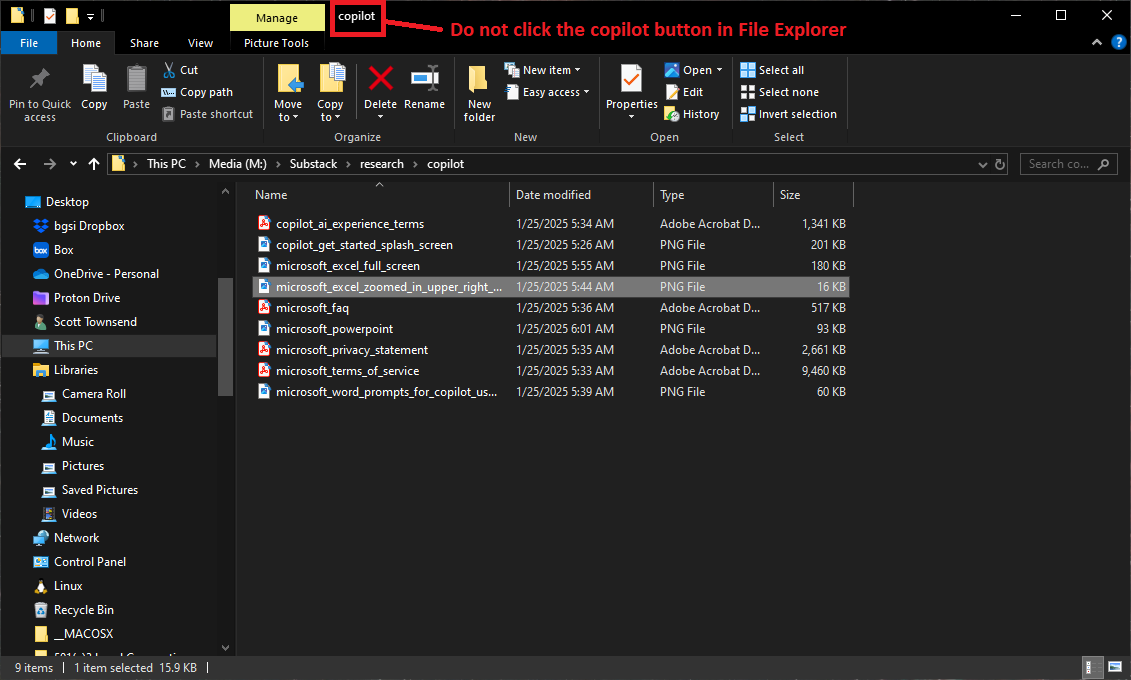Click the navigation pane scrollbar
The image size is (1131, 680).
(226, 337)
